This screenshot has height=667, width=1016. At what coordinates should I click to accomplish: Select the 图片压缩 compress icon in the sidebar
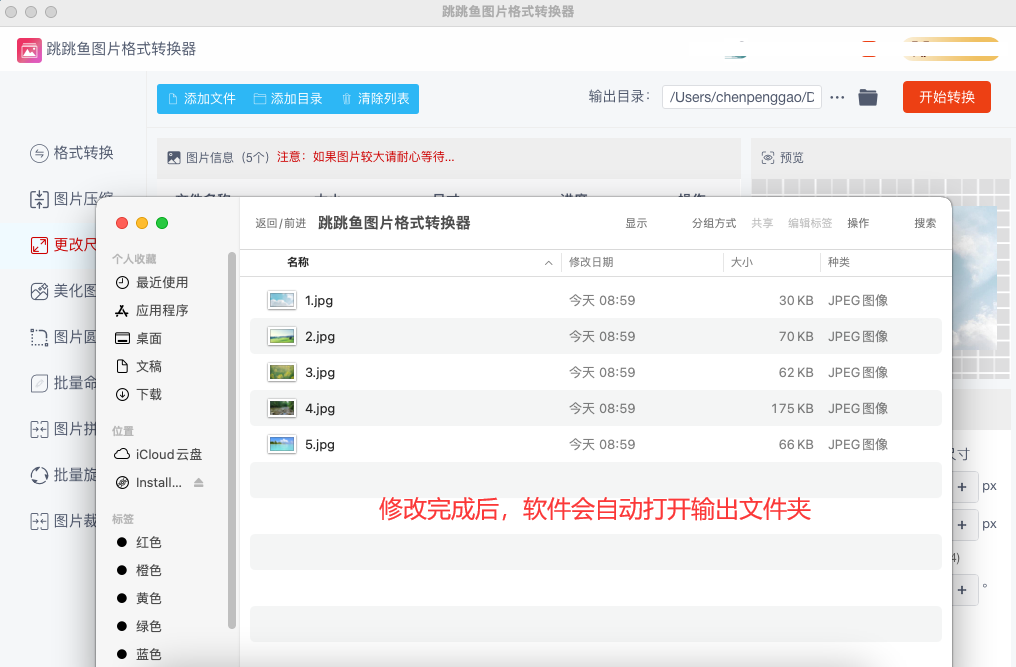click(x=39, y=199)
